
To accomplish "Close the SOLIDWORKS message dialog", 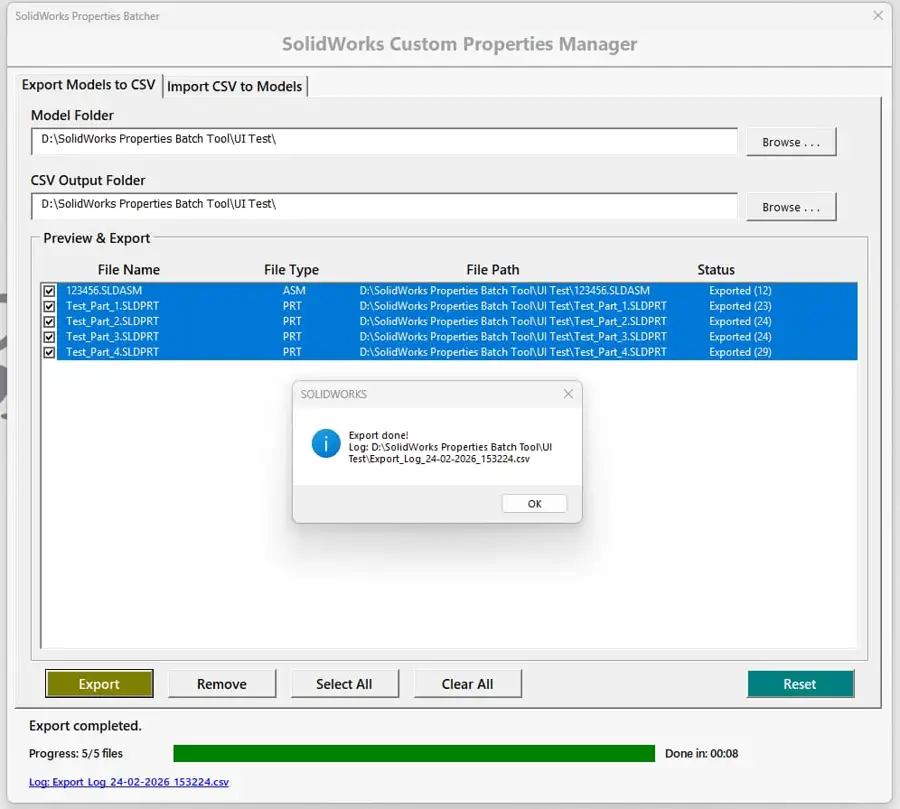I will [x=568, y=393].
